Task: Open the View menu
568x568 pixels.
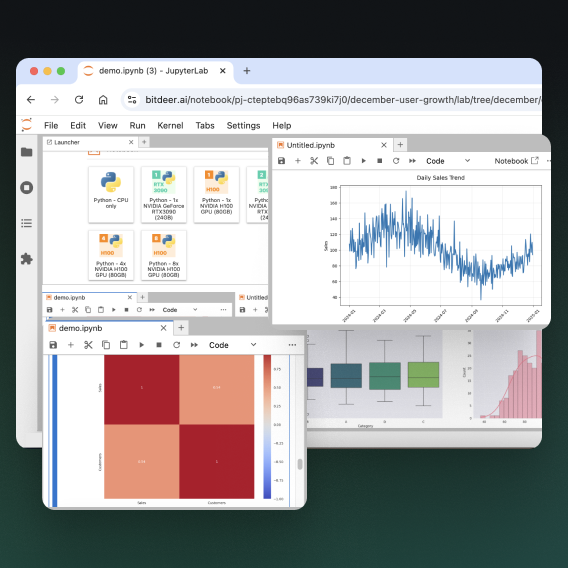Action: (108, 125)
